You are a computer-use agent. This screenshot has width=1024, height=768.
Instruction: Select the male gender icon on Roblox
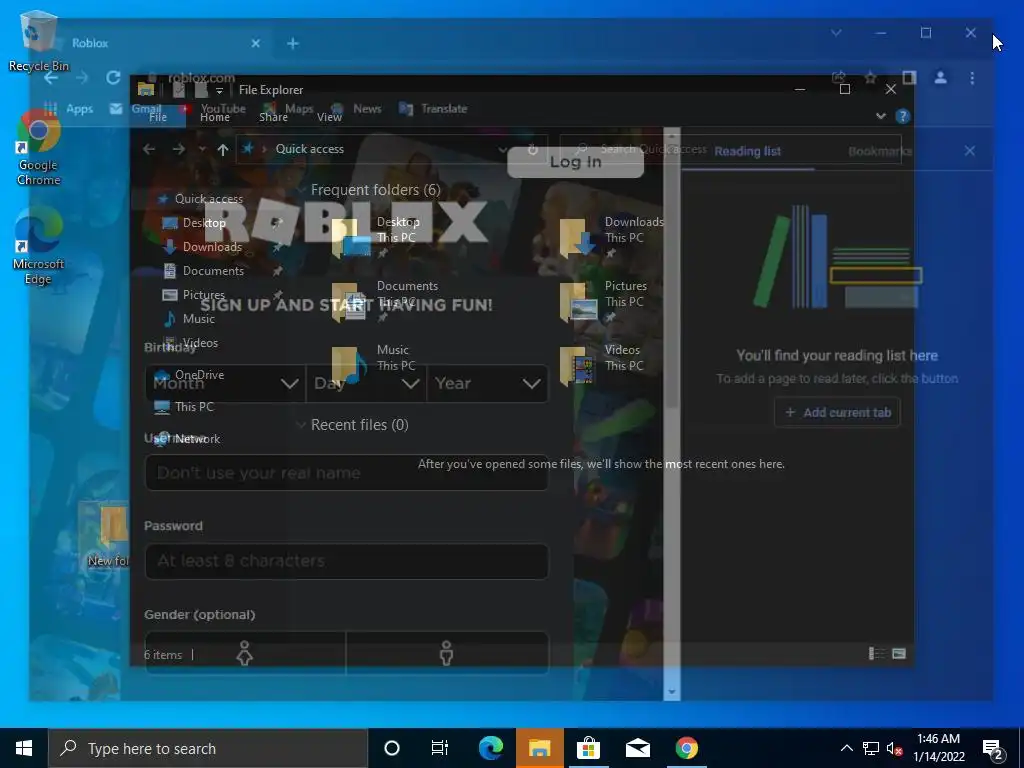(x=447, y=652)
